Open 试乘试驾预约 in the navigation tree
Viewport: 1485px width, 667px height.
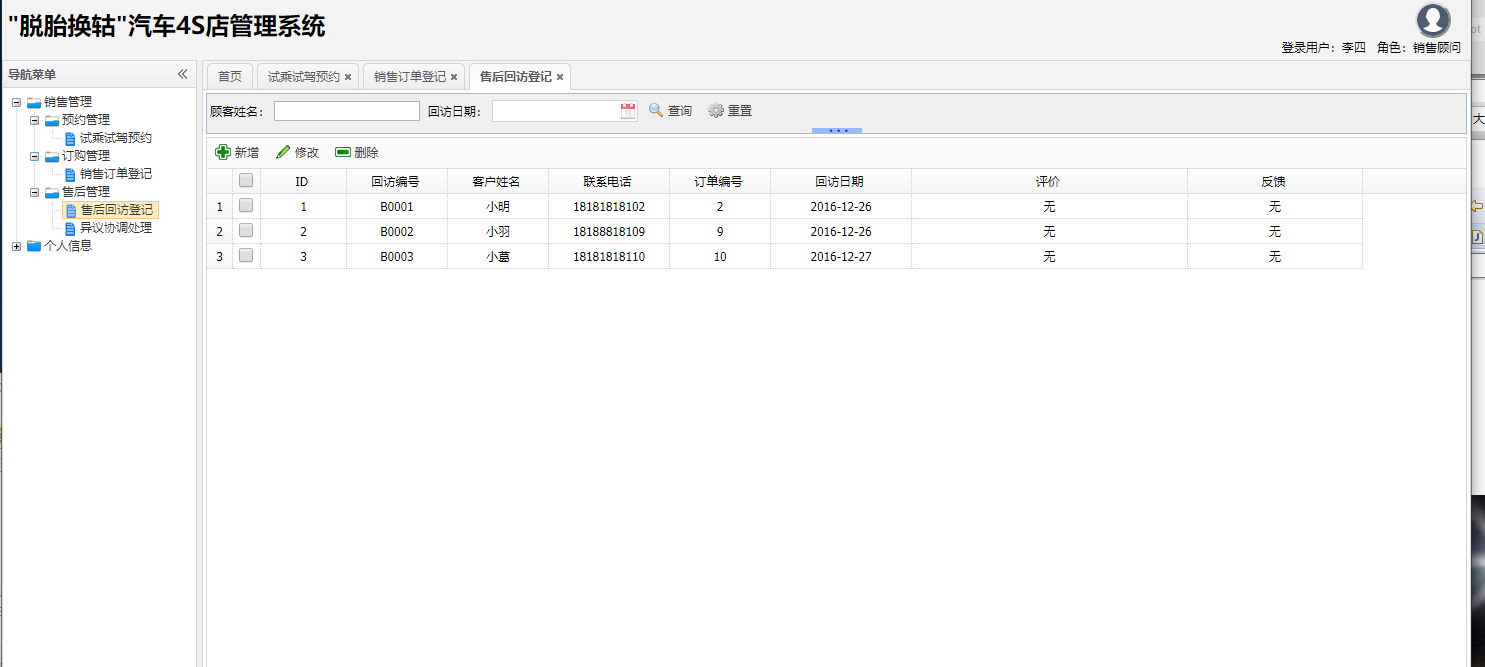coord(115,138)
